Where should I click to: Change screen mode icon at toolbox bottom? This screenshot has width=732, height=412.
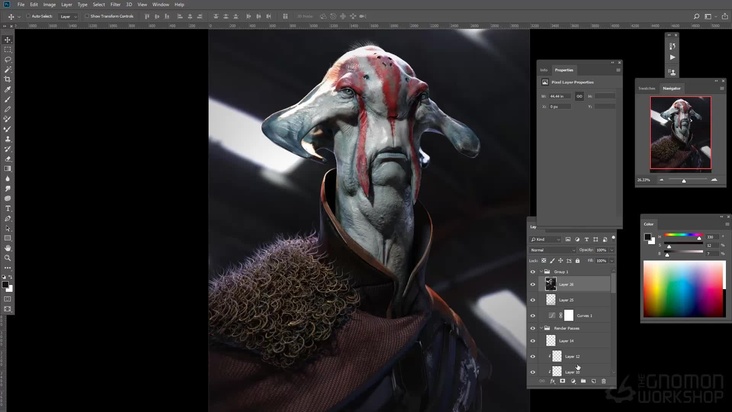click(x=7, y=309)
